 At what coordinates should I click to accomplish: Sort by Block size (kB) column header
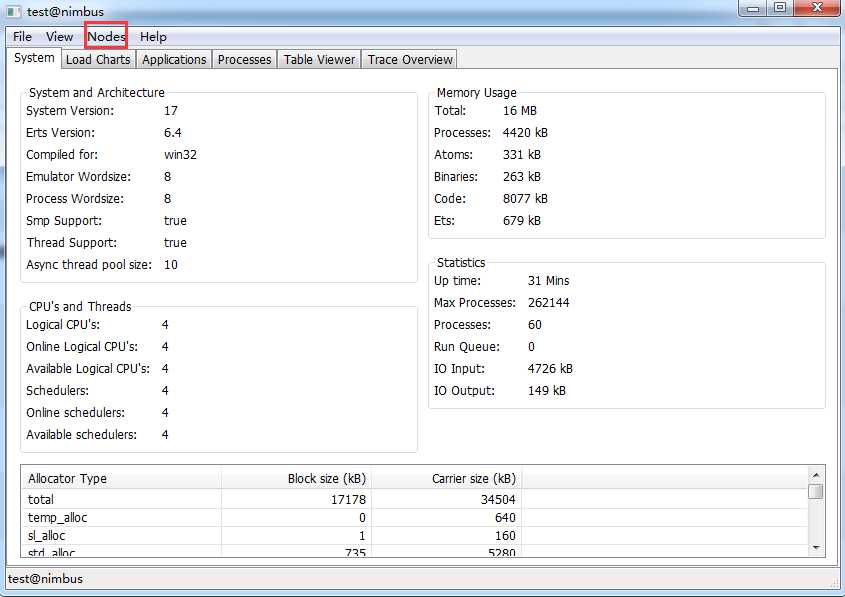coord(296,478)
